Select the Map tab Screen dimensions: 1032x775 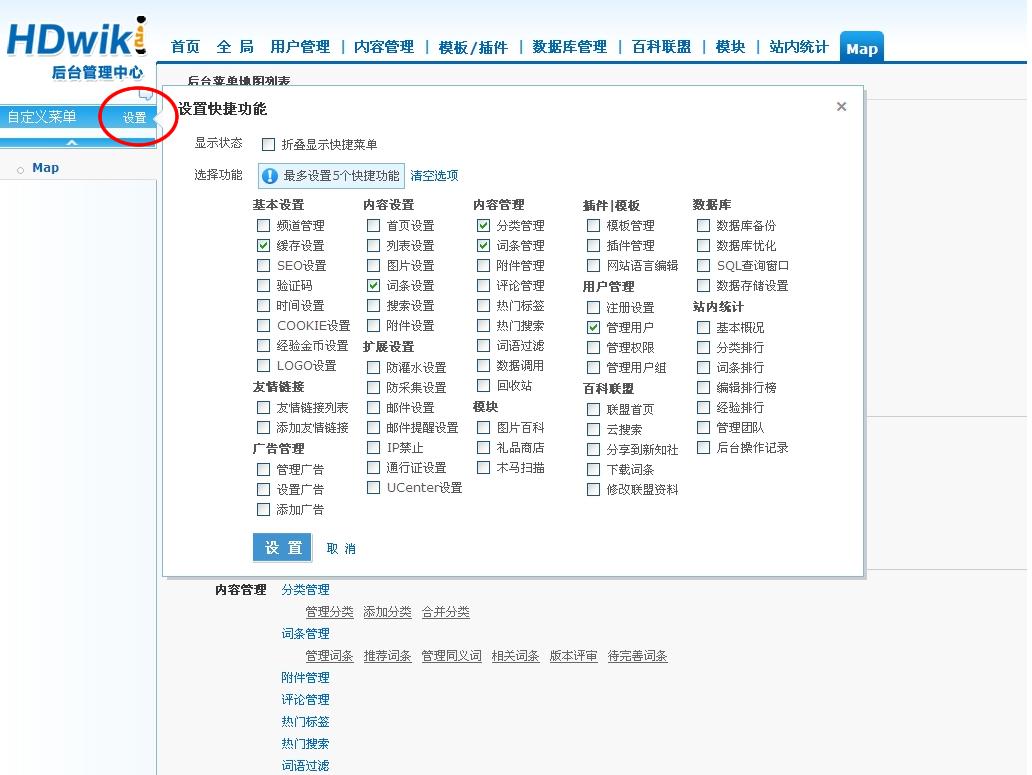(862, 49)
